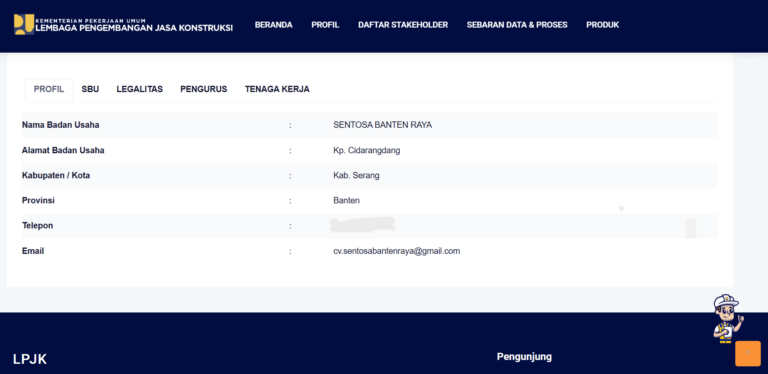Screen dimensions: 768x374
Task: Open SEBARAN DATA & PROSES menu
Action: 517,25
